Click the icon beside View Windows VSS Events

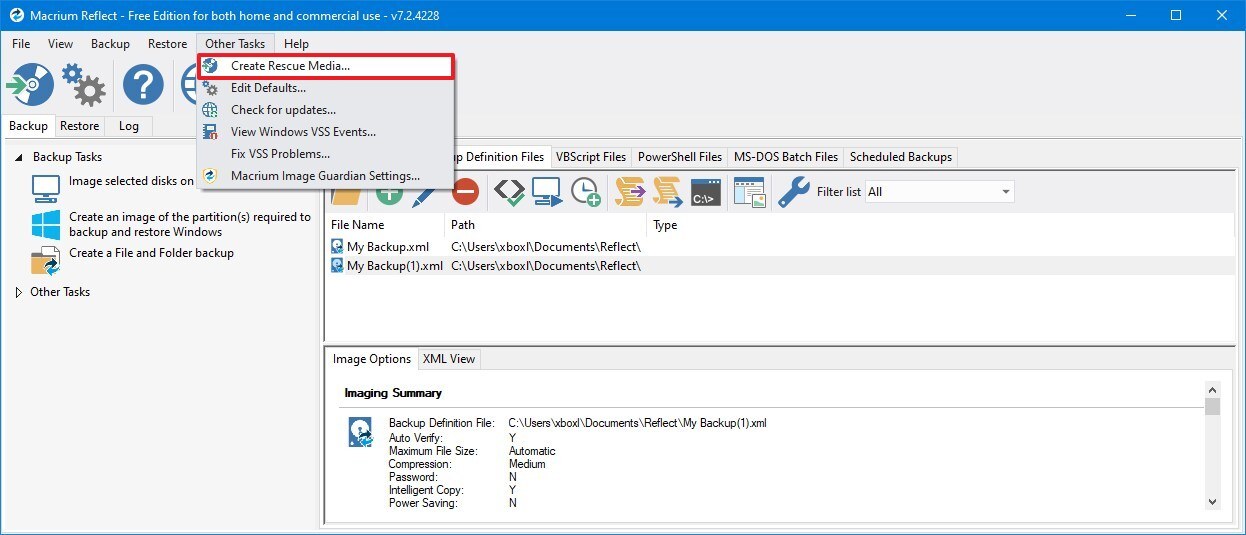coord(210,132)
